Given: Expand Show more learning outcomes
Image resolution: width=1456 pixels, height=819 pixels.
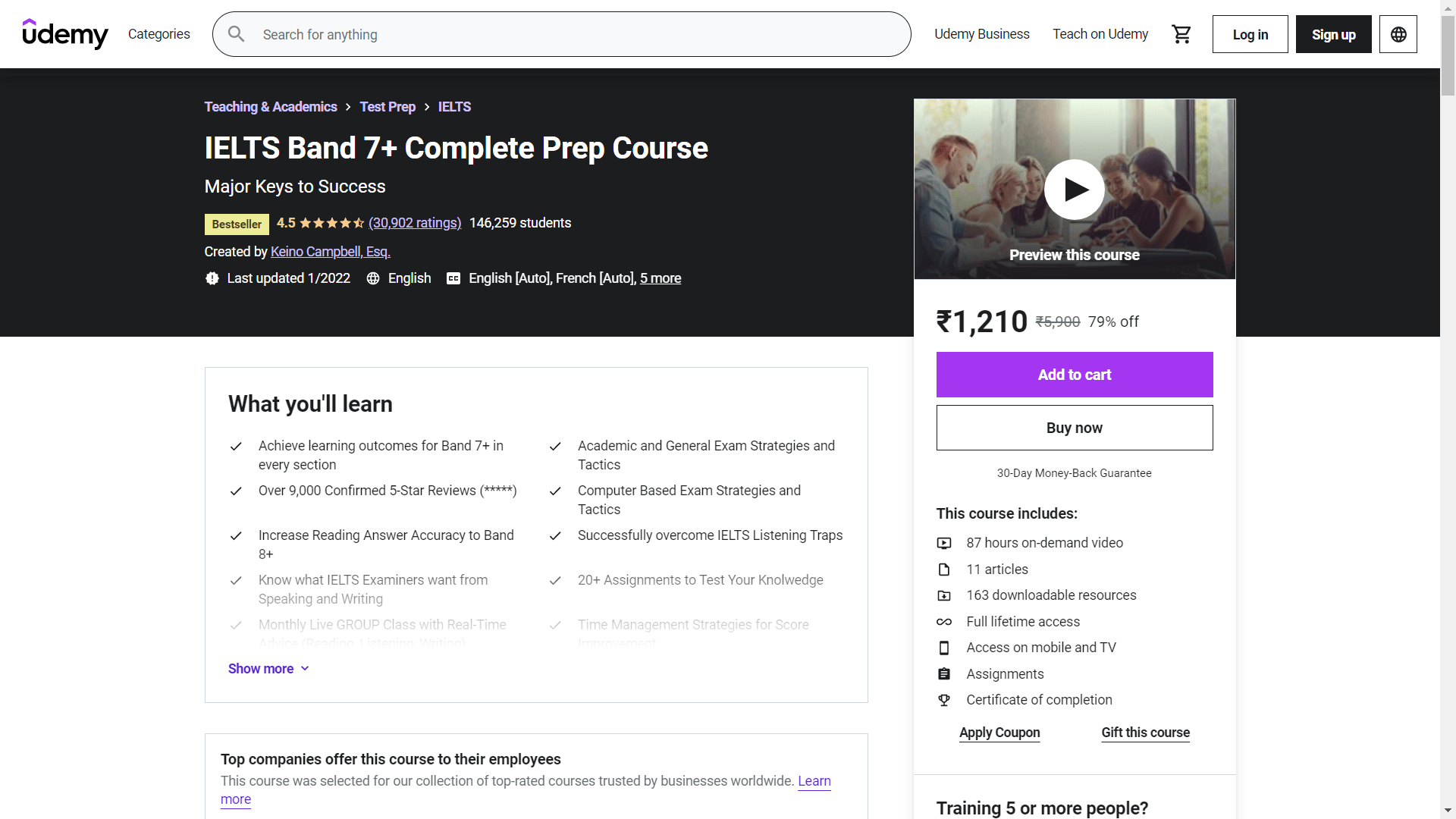Looking at the screenshot, I should coord(268,669).
